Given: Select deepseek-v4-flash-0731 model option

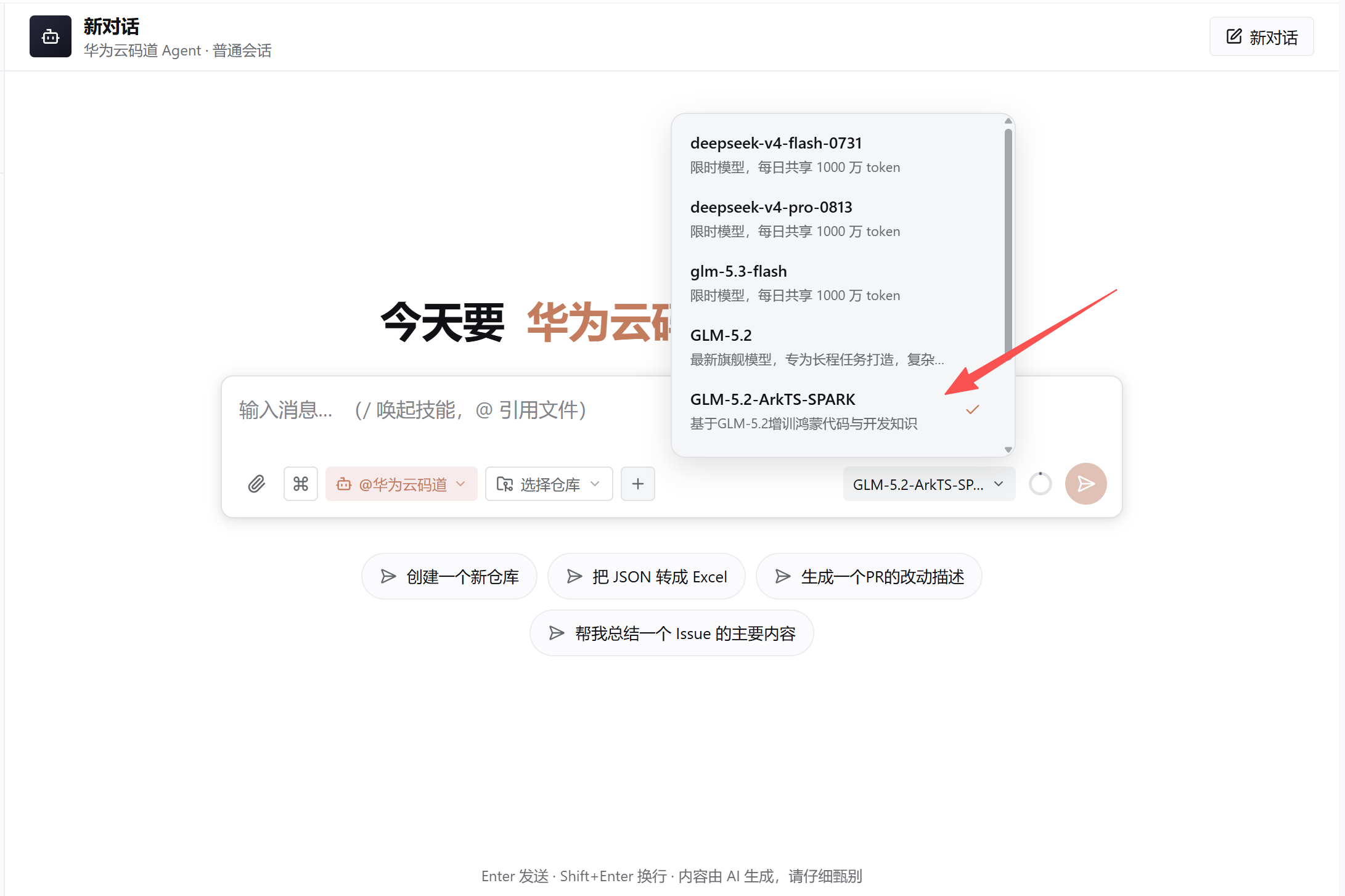Looking at the screenshot, I should point(838,154).
